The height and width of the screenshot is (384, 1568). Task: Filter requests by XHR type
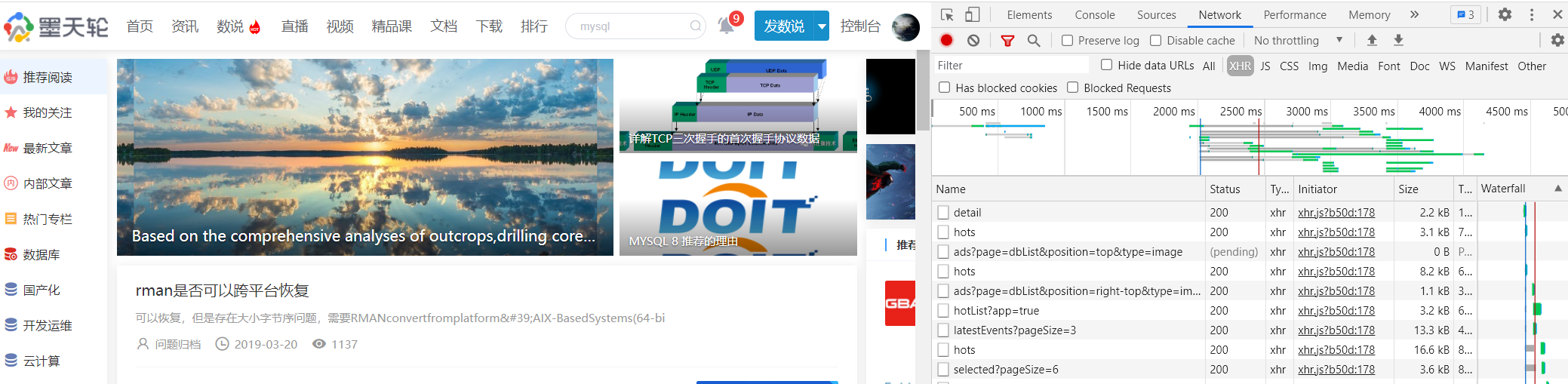click(1240, 66)
